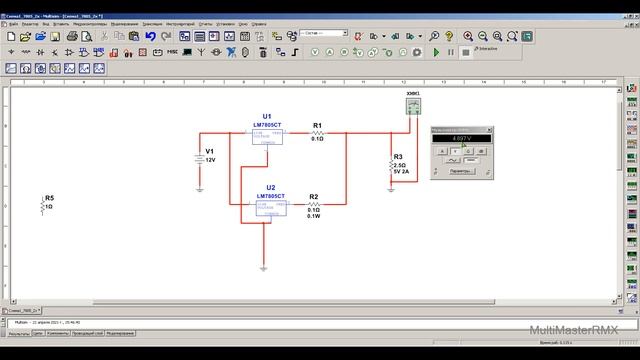Run the simulation with green play
Viewport: 640px width, 360px height.
point(436,52)
